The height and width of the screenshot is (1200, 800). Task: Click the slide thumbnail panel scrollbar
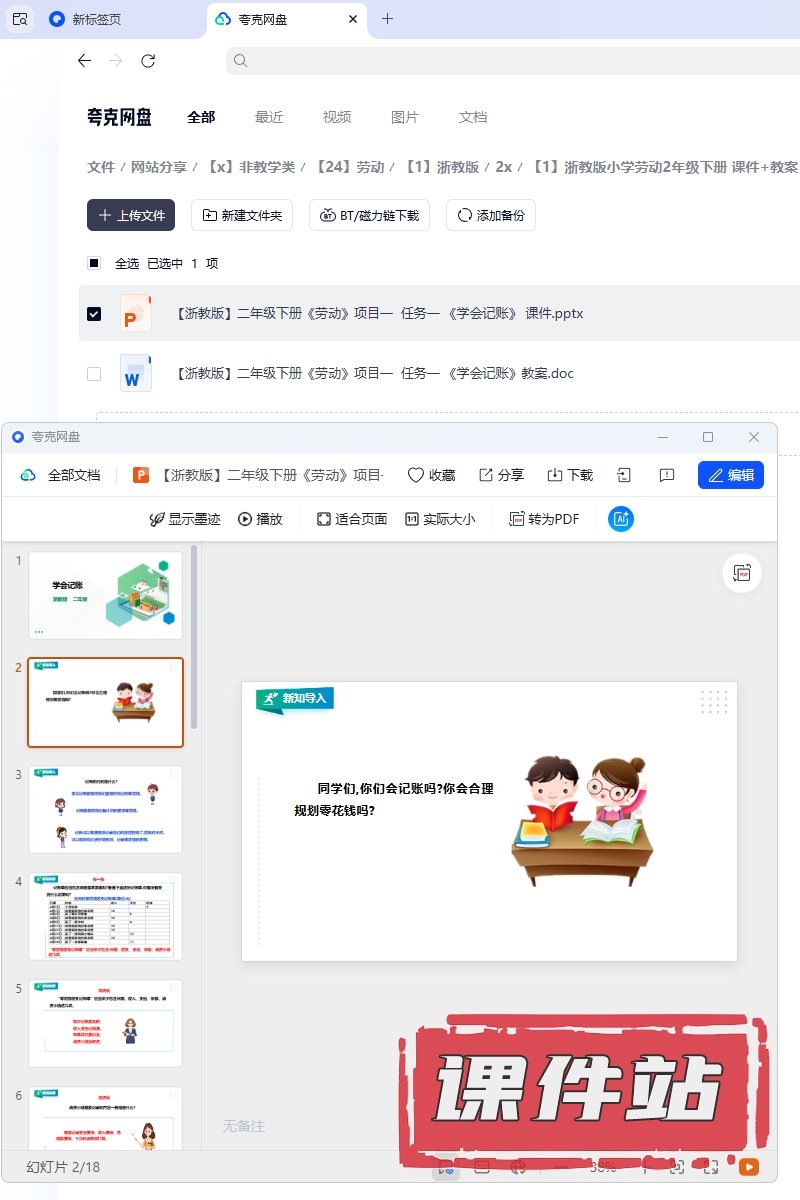(x=194, y=640)
